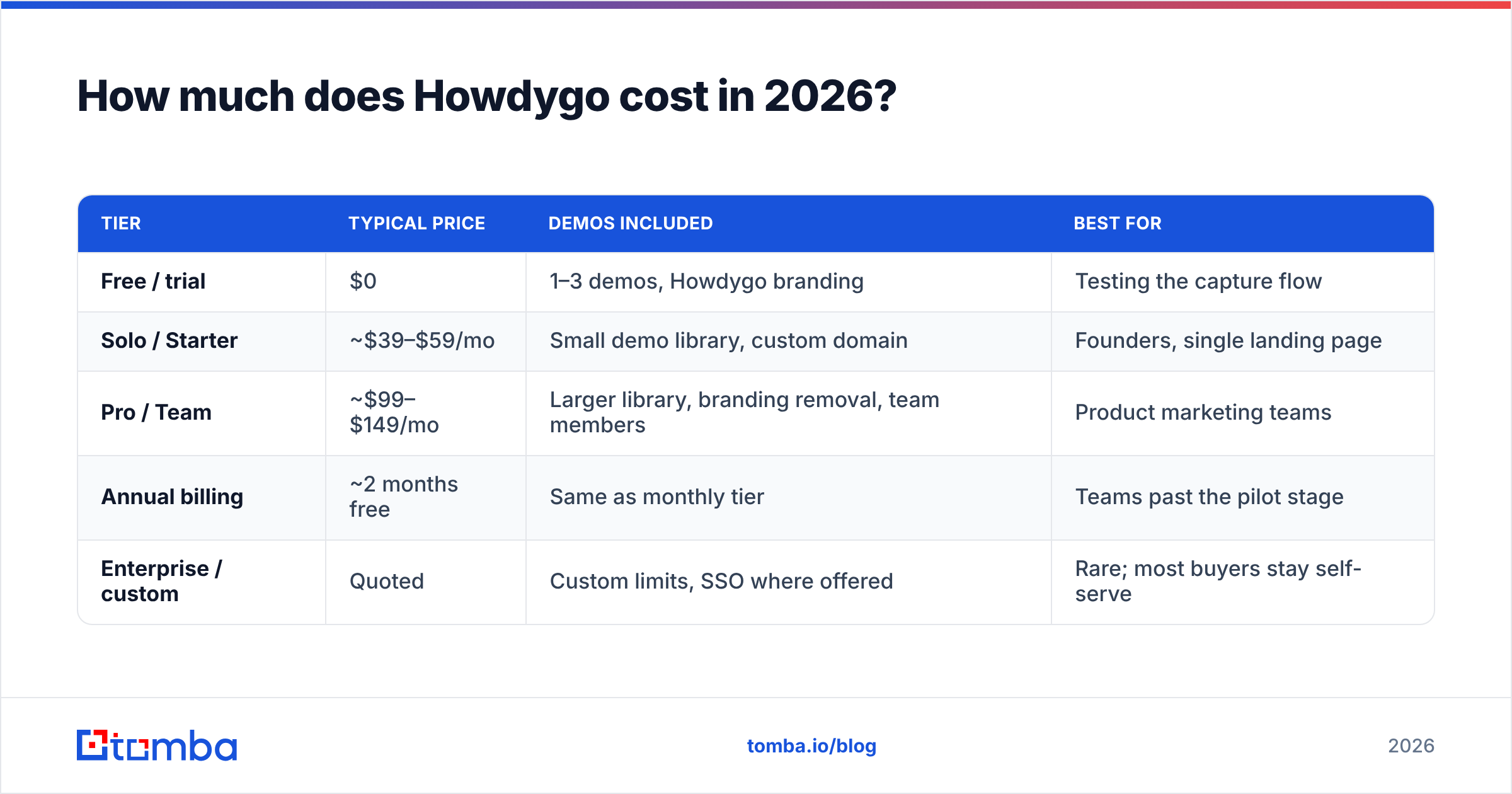
Task: Click 'Product marketing teams' cell
Action: [1243, 413]
